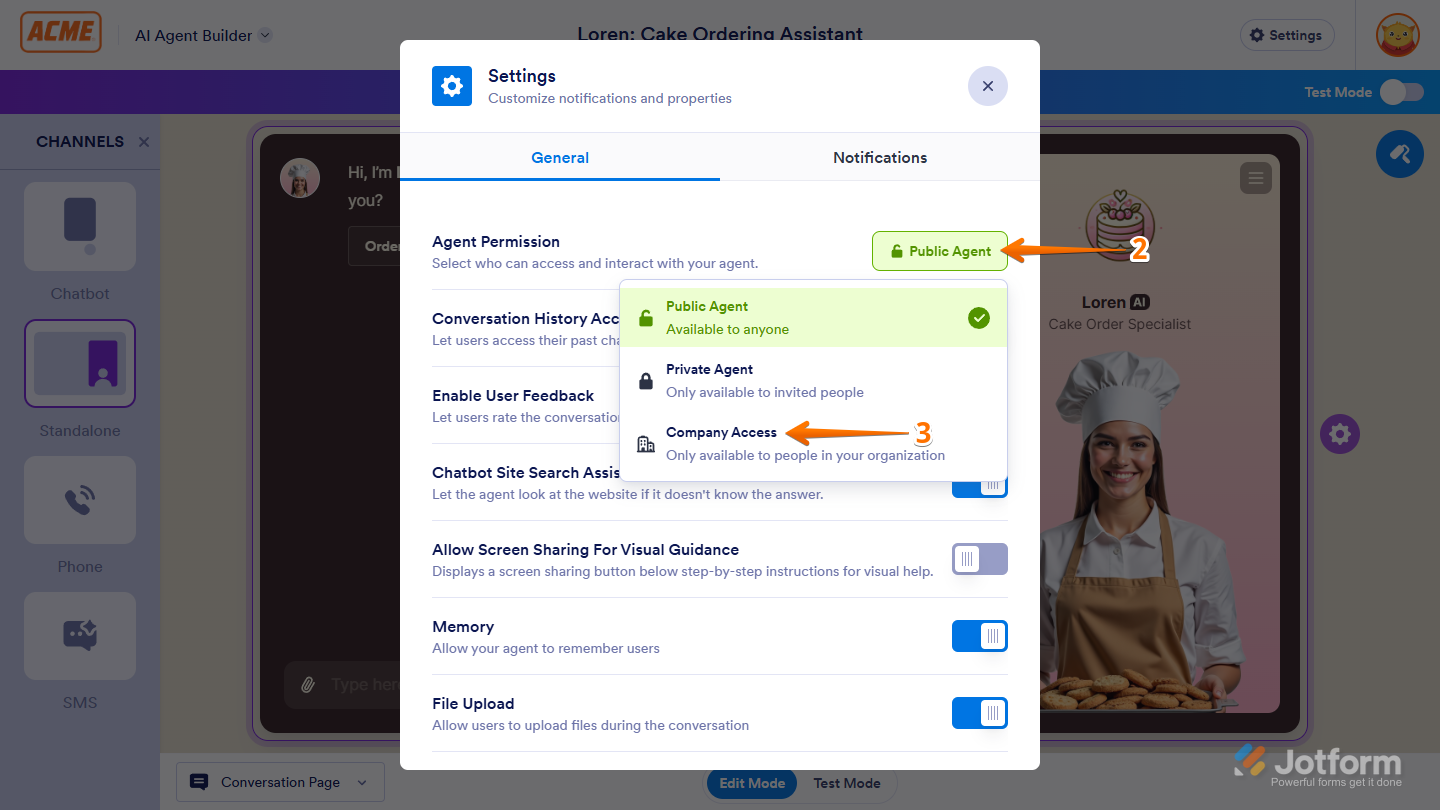Click the building icon for Company Access

click(x=646, y=444)
